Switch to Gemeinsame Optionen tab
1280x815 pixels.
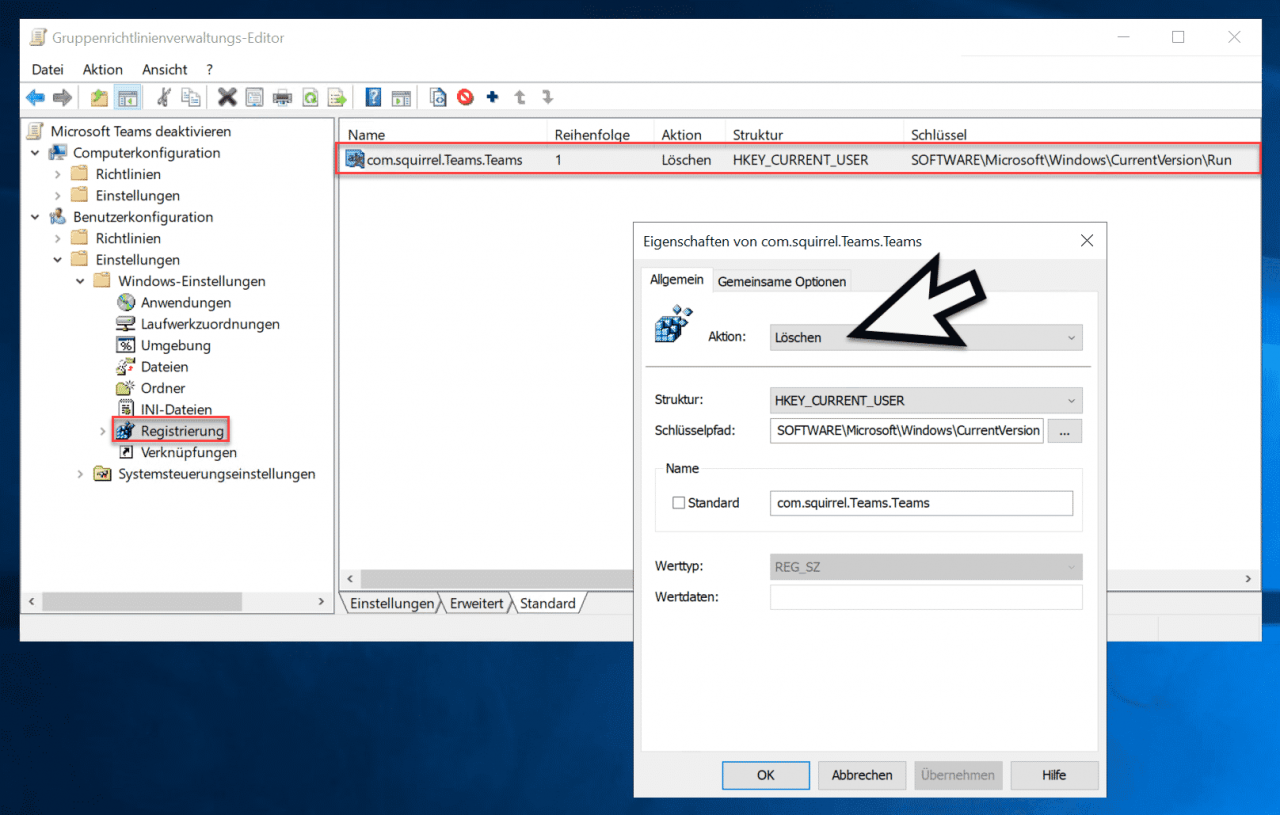(782, 281)
